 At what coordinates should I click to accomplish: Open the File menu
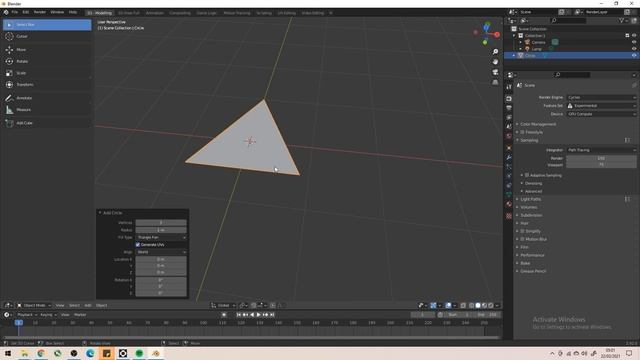15,12
